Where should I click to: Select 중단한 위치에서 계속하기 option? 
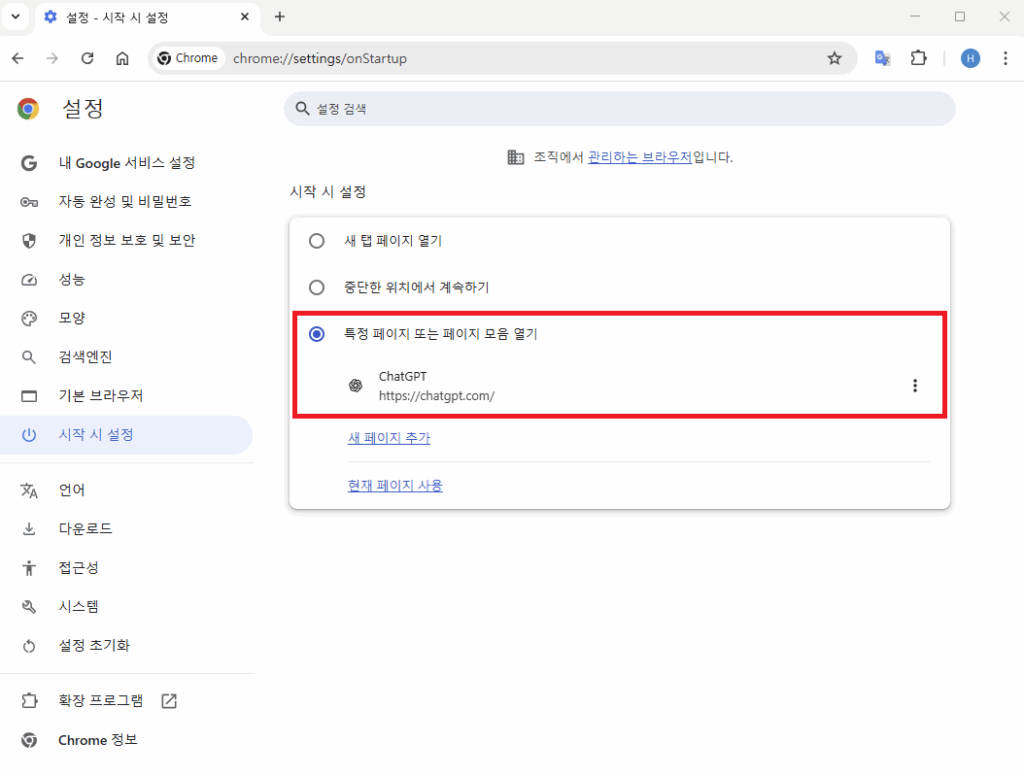coord(317,287)
